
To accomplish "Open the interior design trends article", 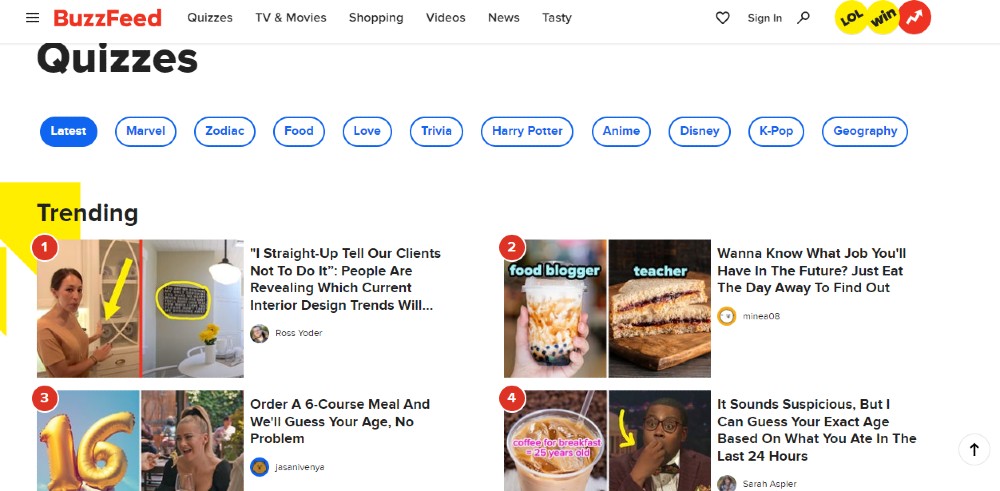I will click(345, 279).
